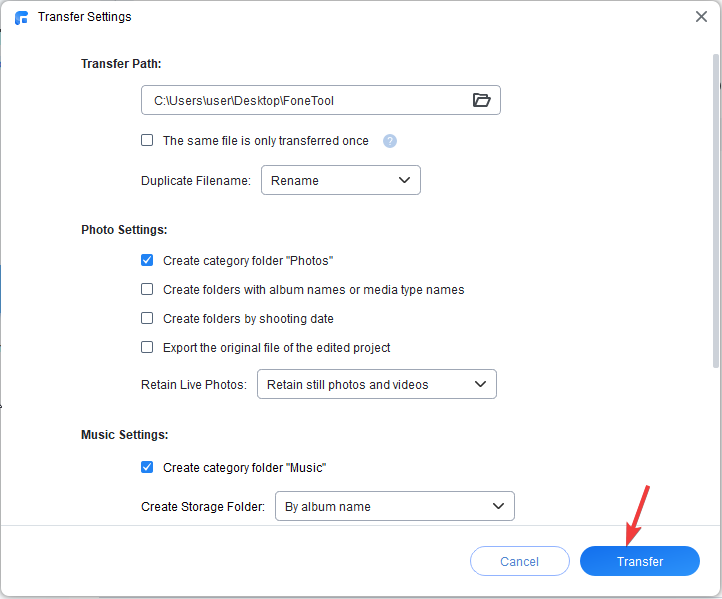The height and width of the screenshot is (599, 722).
Task: Click the dialog vertical scrollbar
Action: pos(716,210)
